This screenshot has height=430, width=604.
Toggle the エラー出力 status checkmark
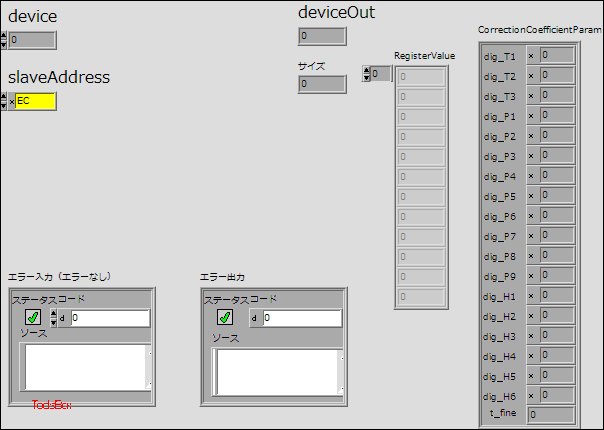[225, 317]
